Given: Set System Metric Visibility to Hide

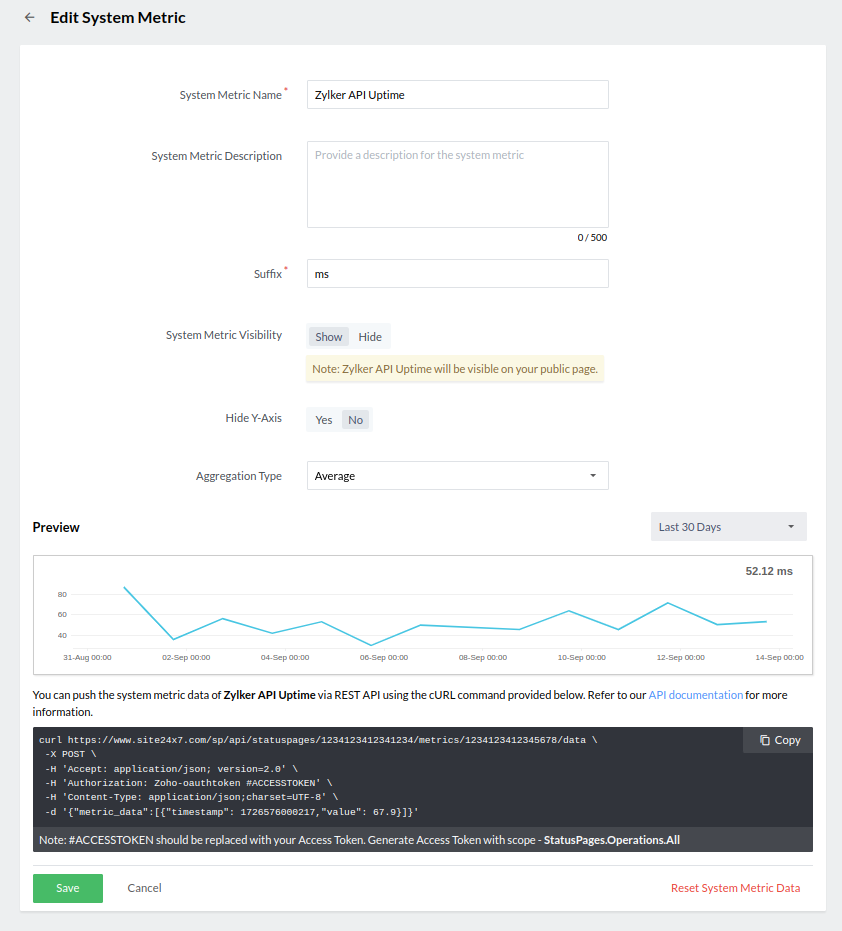Looking at the screenshot, I should [370, 337].
